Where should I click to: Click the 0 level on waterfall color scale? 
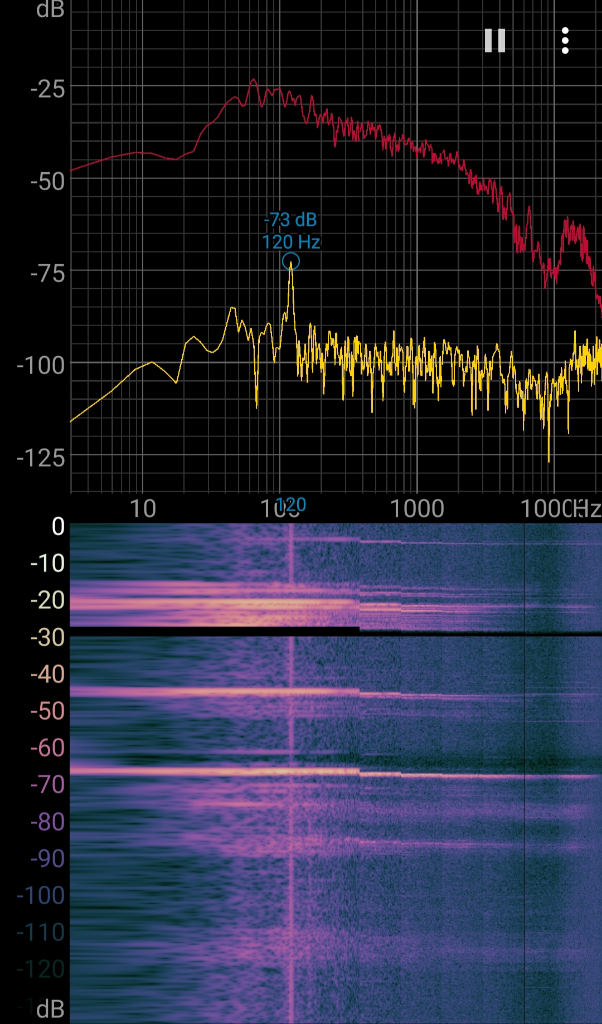pos(57,527)
